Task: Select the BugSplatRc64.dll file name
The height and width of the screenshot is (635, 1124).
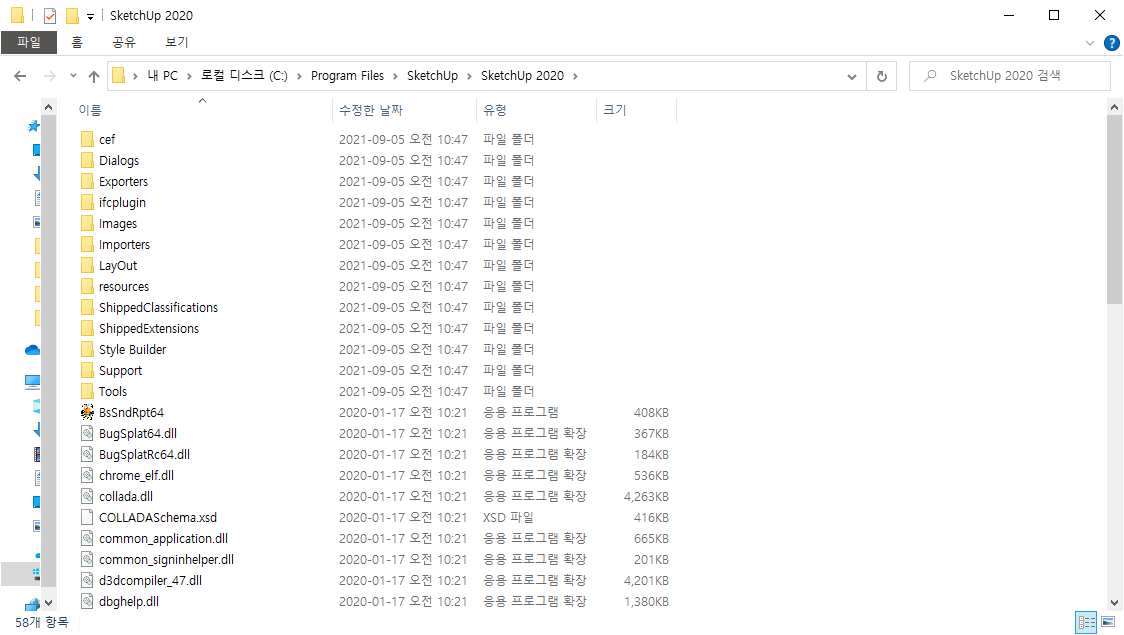Action: pyautogui.click(x=144, y=454)
